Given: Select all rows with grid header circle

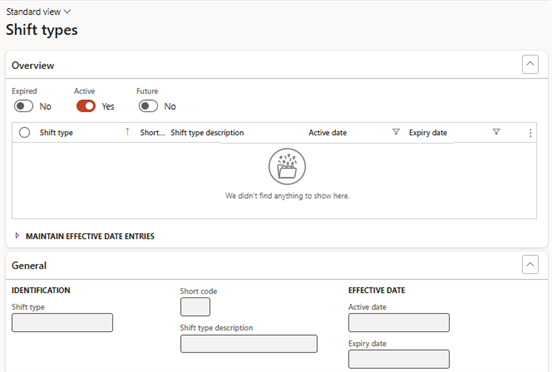Looking at the screenshot, I should point(24,133).
